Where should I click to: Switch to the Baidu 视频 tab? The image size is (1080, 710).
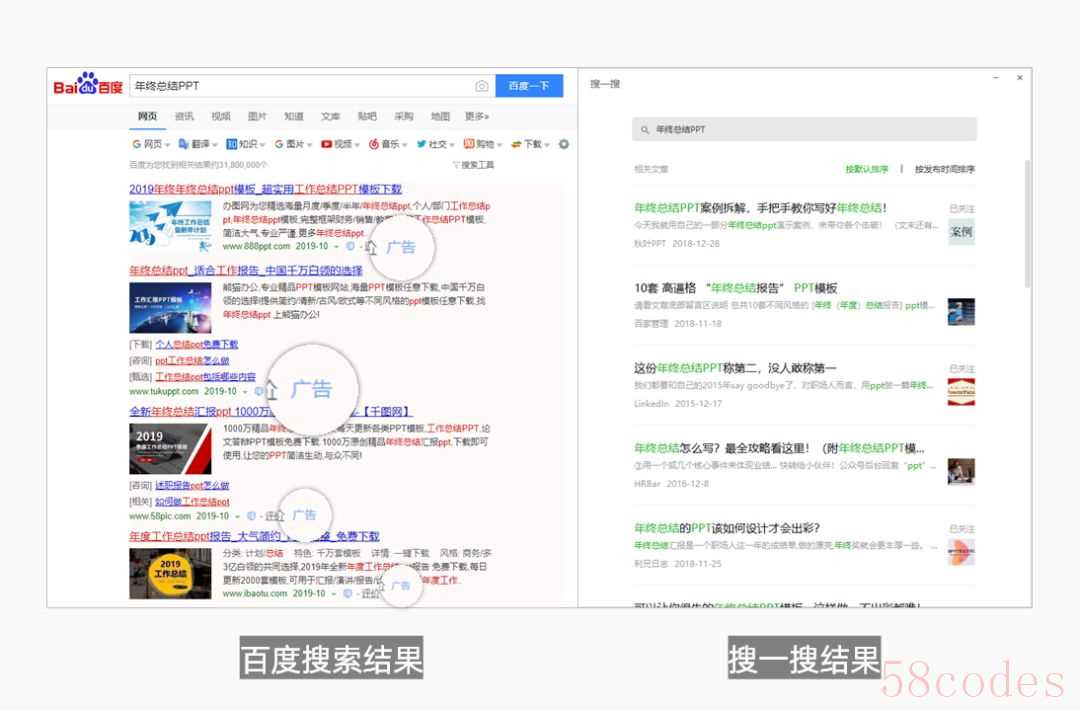point(220,116)
